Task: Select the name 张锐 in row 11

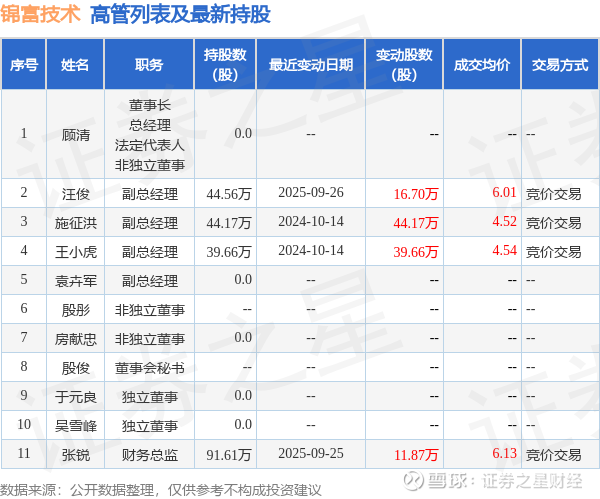Action: click(76, 455)
